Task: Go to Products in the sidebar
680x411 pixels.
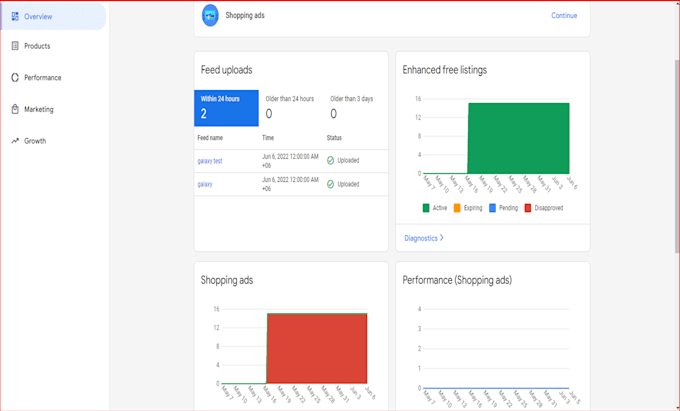Action: (37, 46)
